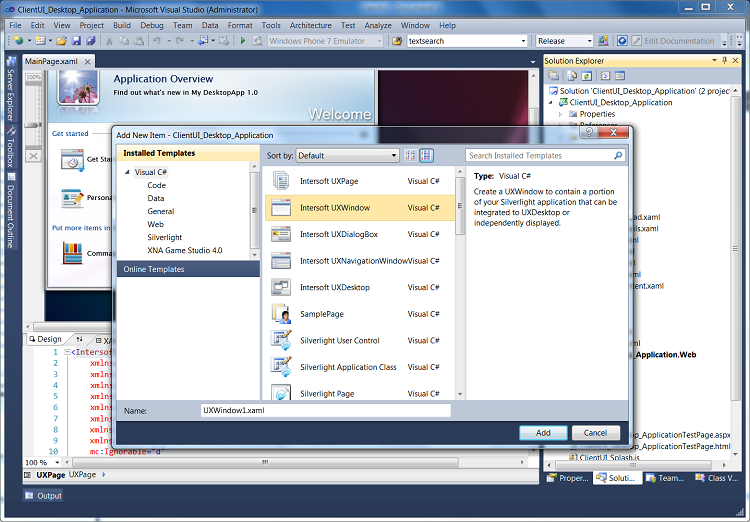Click the Cancel button in dialog

596,433
